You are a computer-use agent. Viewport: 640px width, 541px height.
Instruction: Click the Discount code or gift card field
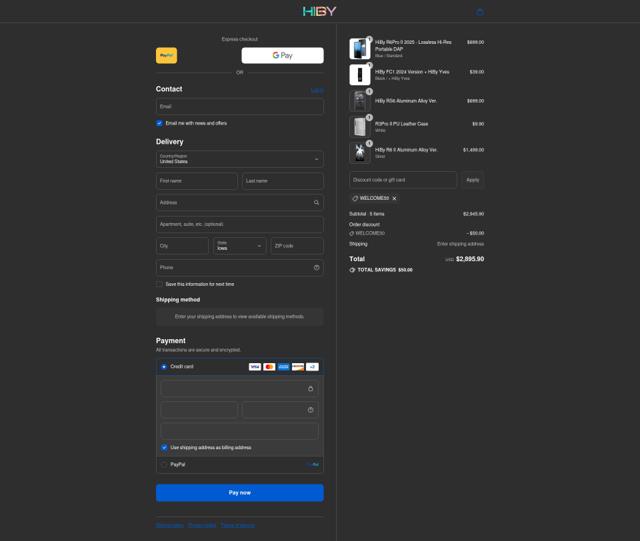[x=403, y=180]
